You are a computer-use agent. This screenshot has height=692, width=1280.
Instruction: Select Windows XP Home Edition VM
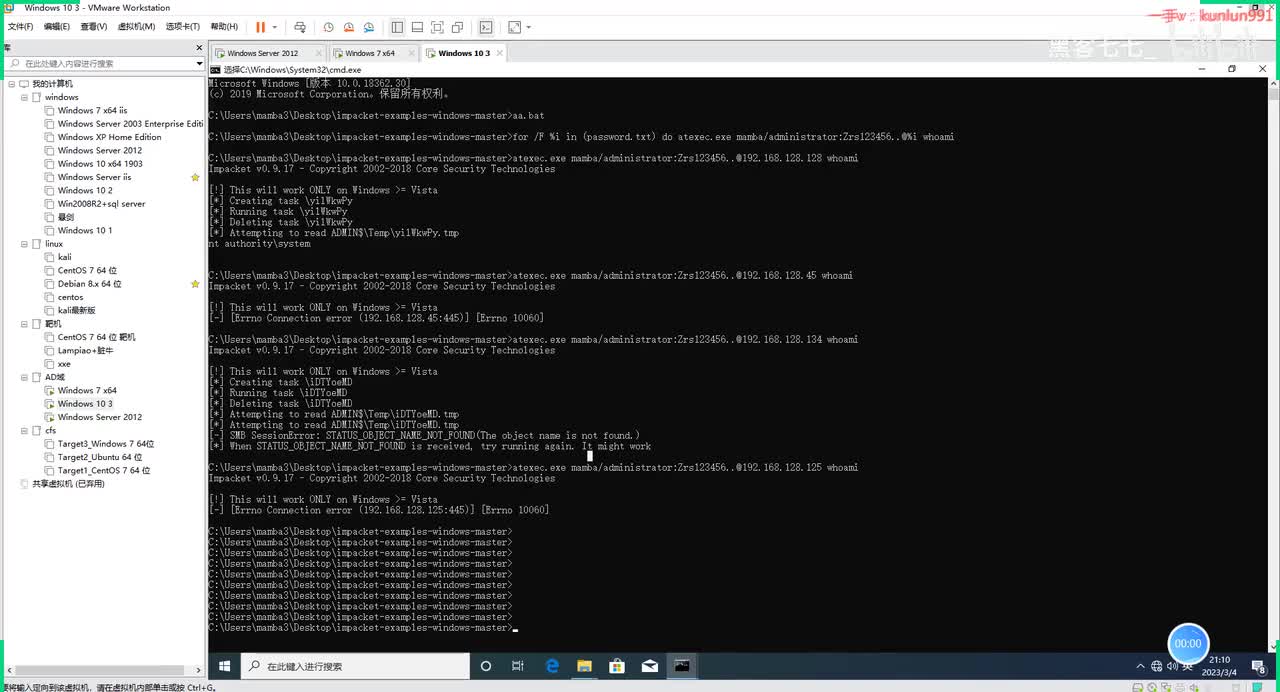[109, 137]
